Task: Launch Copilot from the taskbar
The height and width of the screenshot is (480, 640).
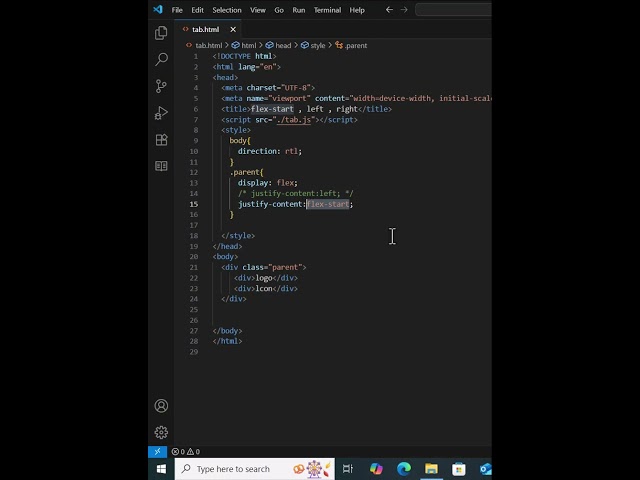Action: pos(376,469)
